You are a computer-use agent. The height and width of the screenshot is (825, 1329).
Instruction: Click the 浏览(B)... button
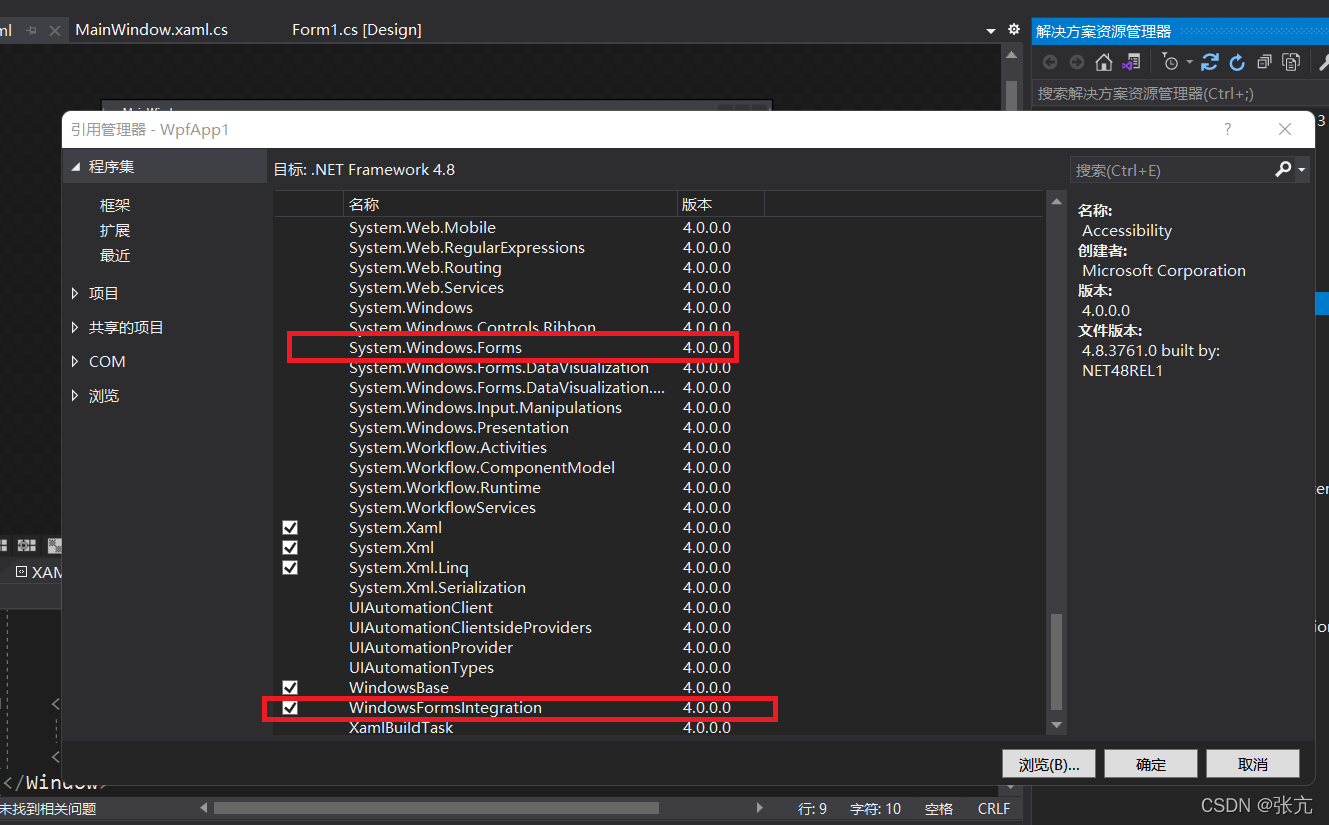[1049, 764]
